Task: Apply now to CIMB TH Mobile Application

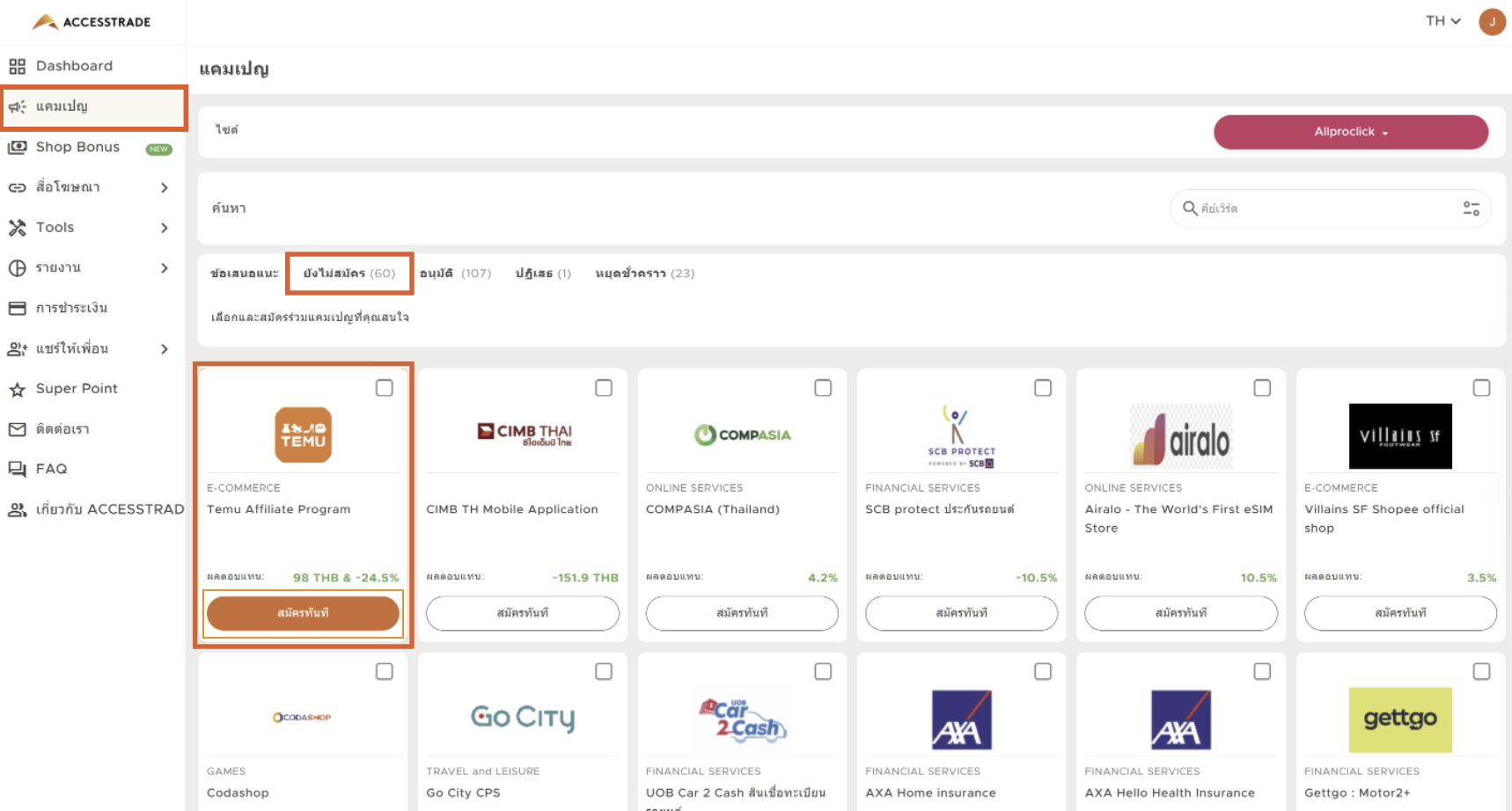Action: point(523,613)
